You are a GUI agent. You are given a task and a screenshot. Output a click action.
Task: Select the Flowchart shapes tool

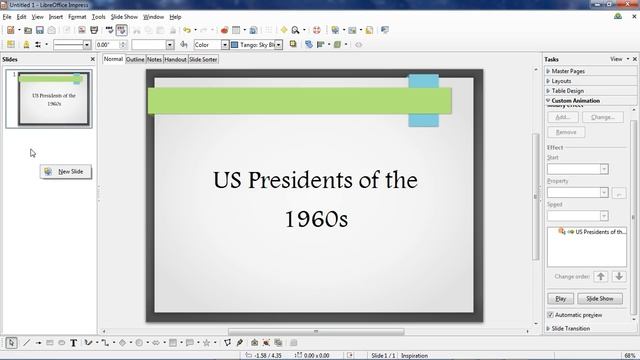pyautogui.click(x=173, y=343)
